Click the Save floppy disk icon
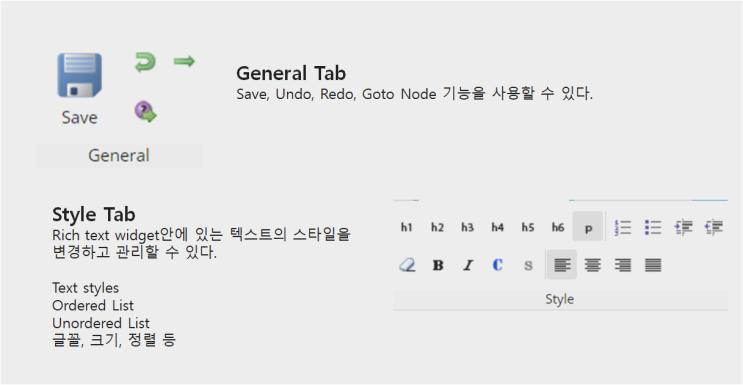Screen dimensions: 743x385 (x=79, y=75)
